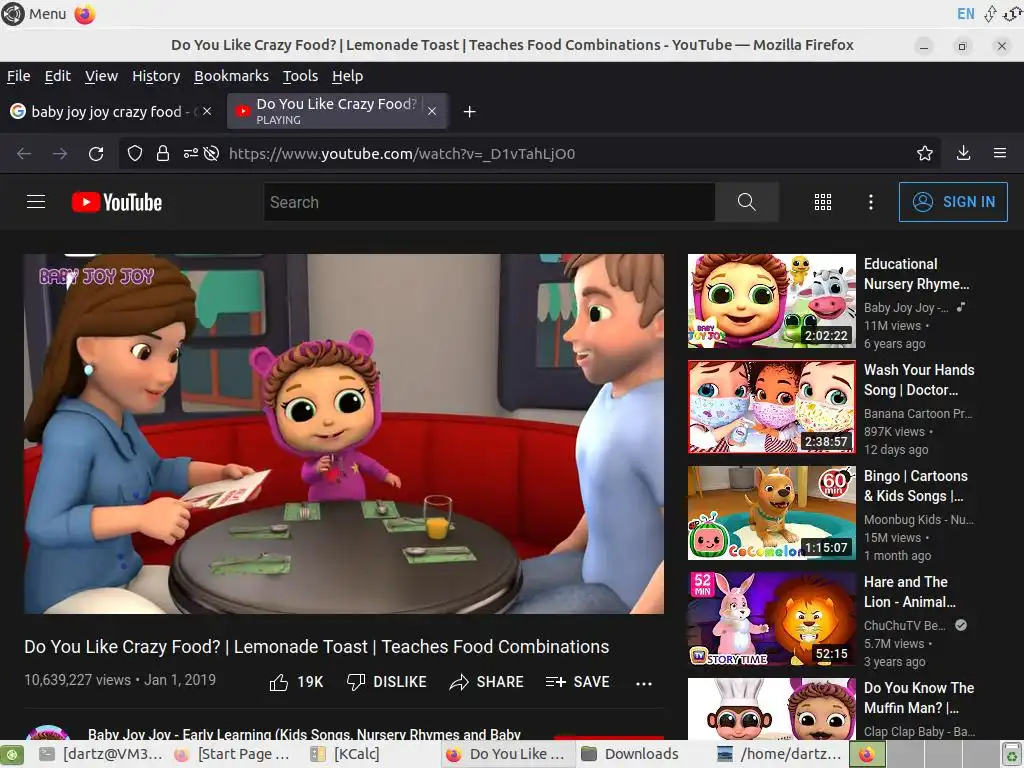Open the KCalc taskbar entry

click(x=346, y=754)
